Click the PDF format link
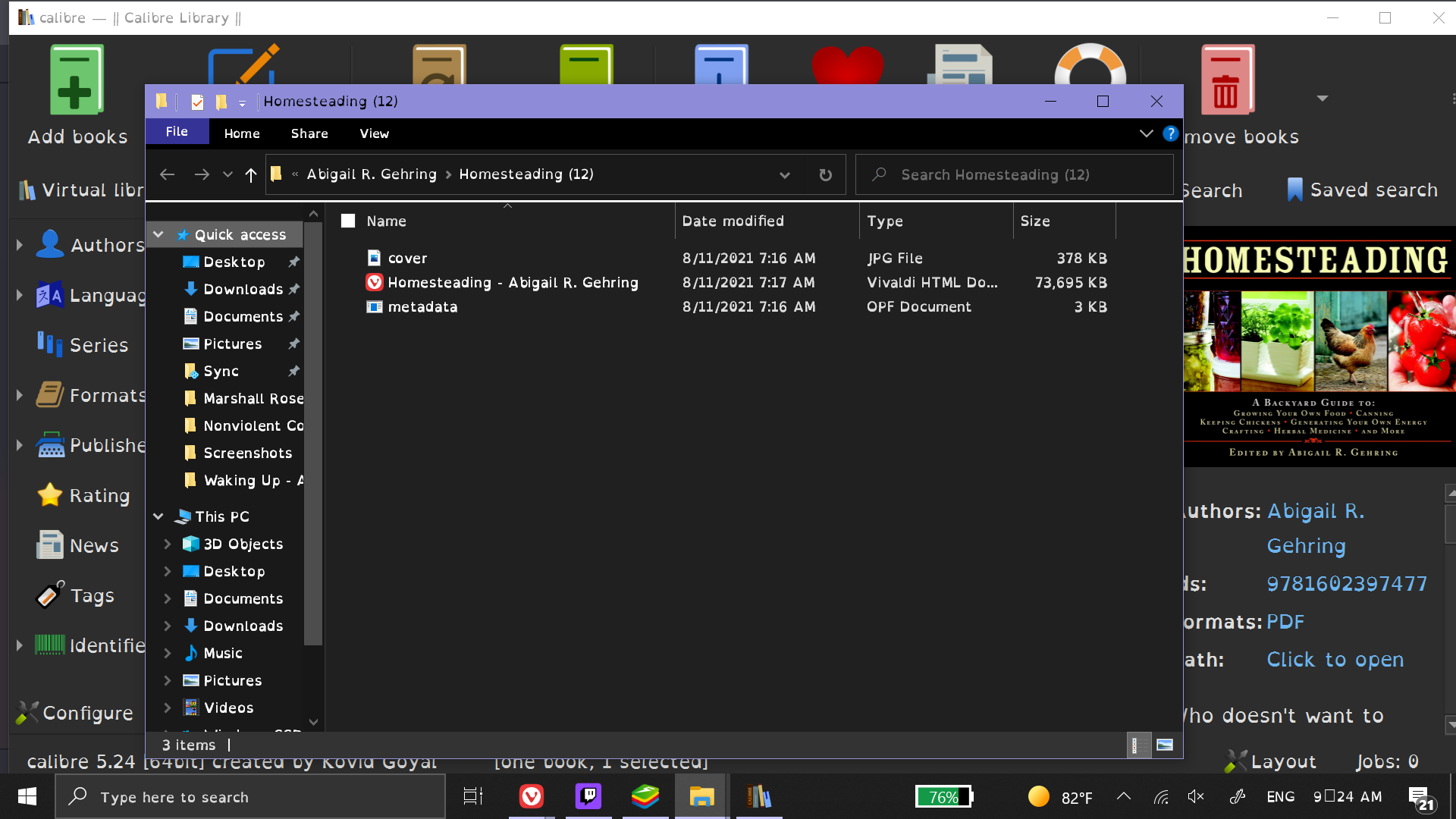 (x=1285, y=621)
